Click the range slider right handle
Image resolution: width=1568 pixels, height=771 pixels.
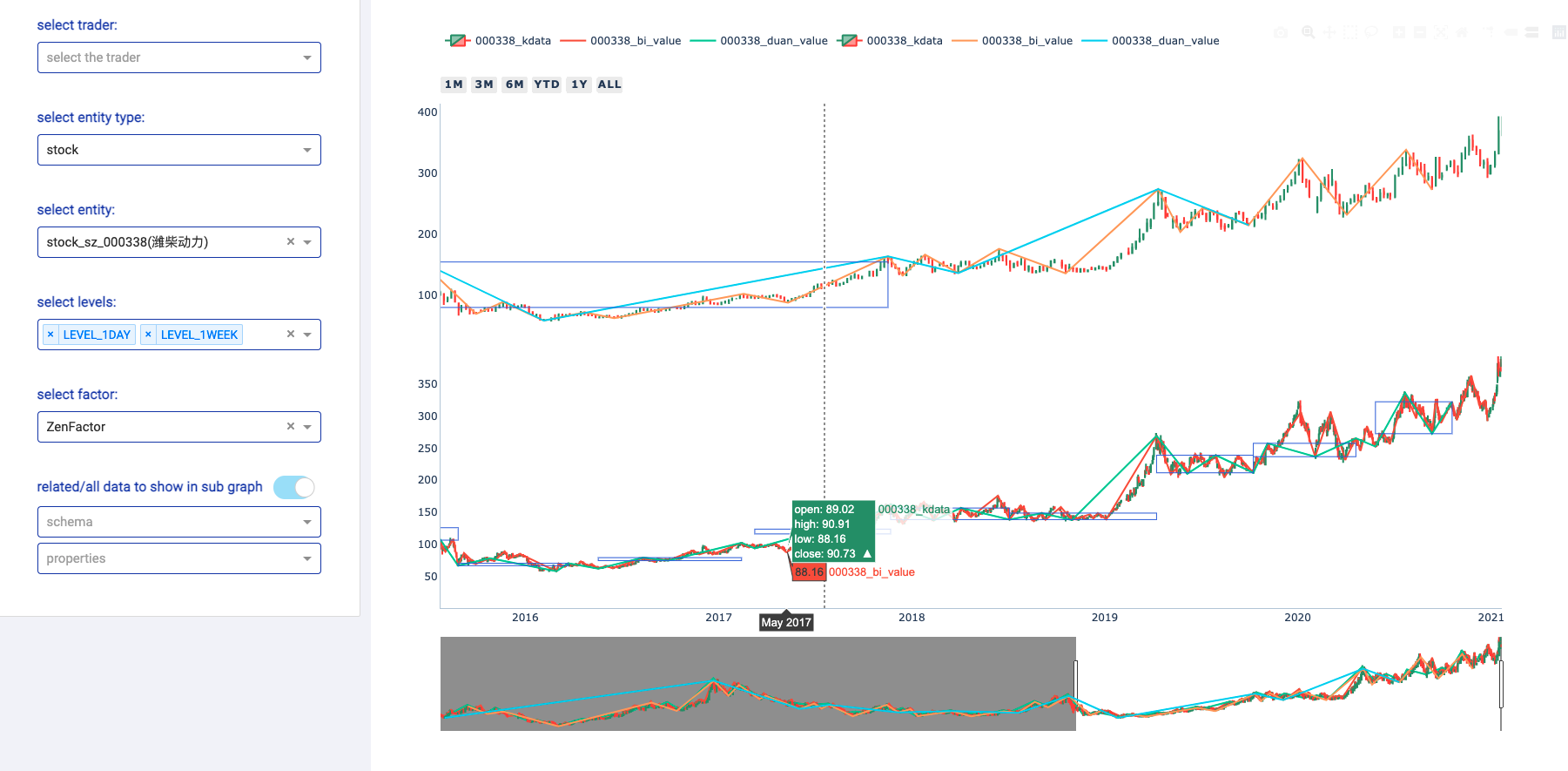tap(1501, 684)
